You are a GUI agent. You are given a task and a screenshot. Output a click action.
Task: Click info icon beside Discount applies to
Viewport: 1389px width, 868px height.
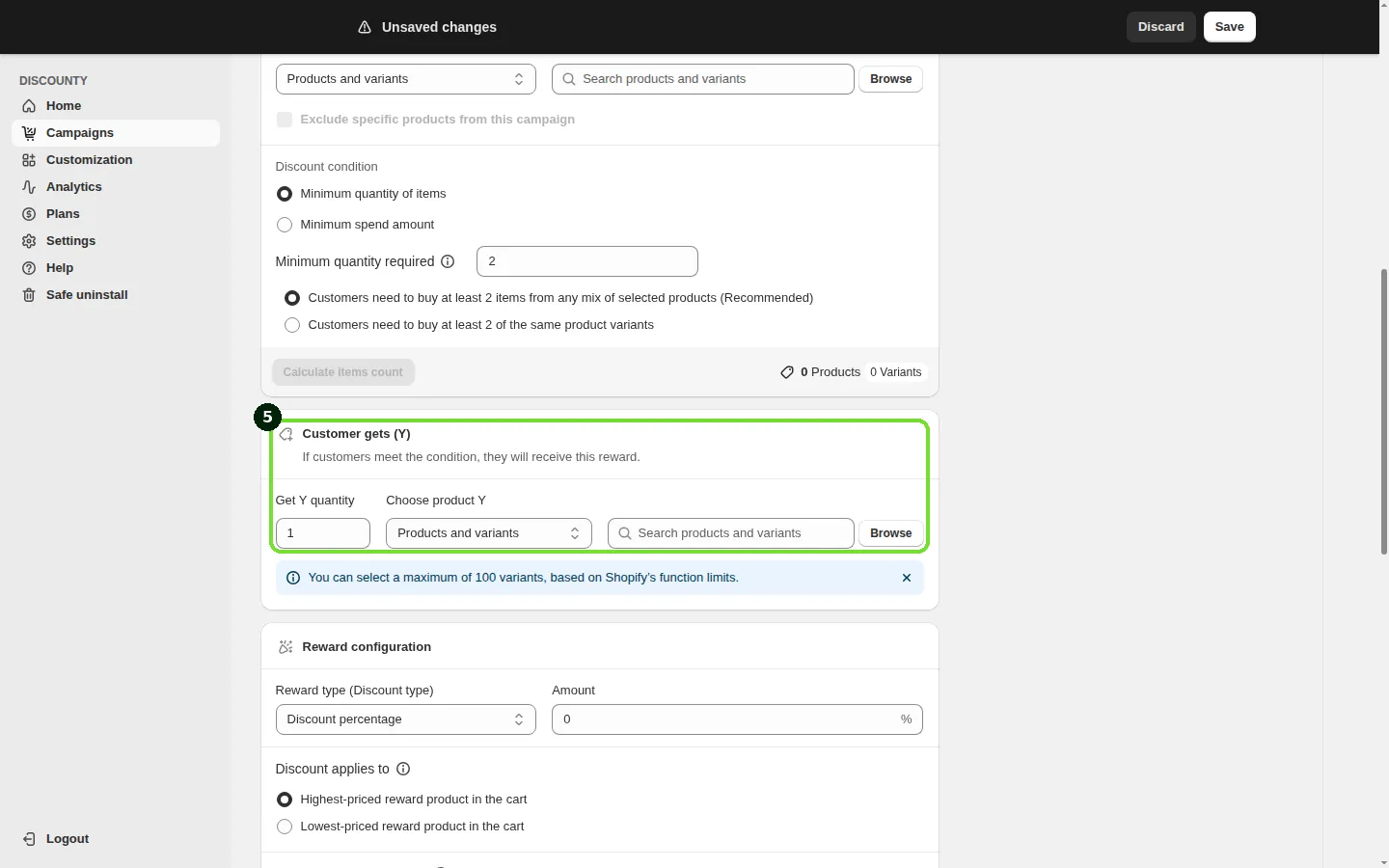403,769
